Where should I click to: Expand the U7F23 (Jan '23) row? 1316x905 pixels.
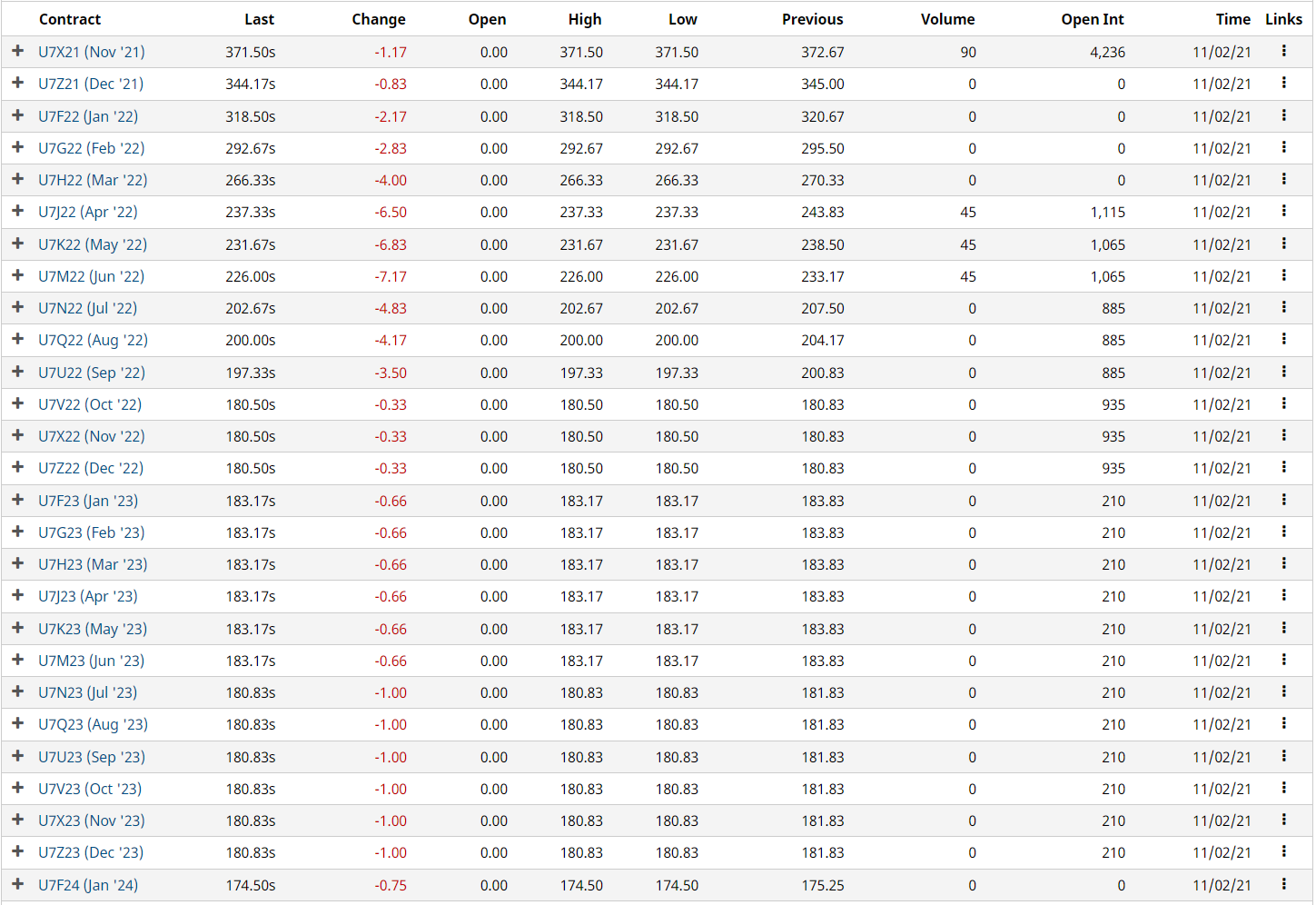click(x=17, y=500)
